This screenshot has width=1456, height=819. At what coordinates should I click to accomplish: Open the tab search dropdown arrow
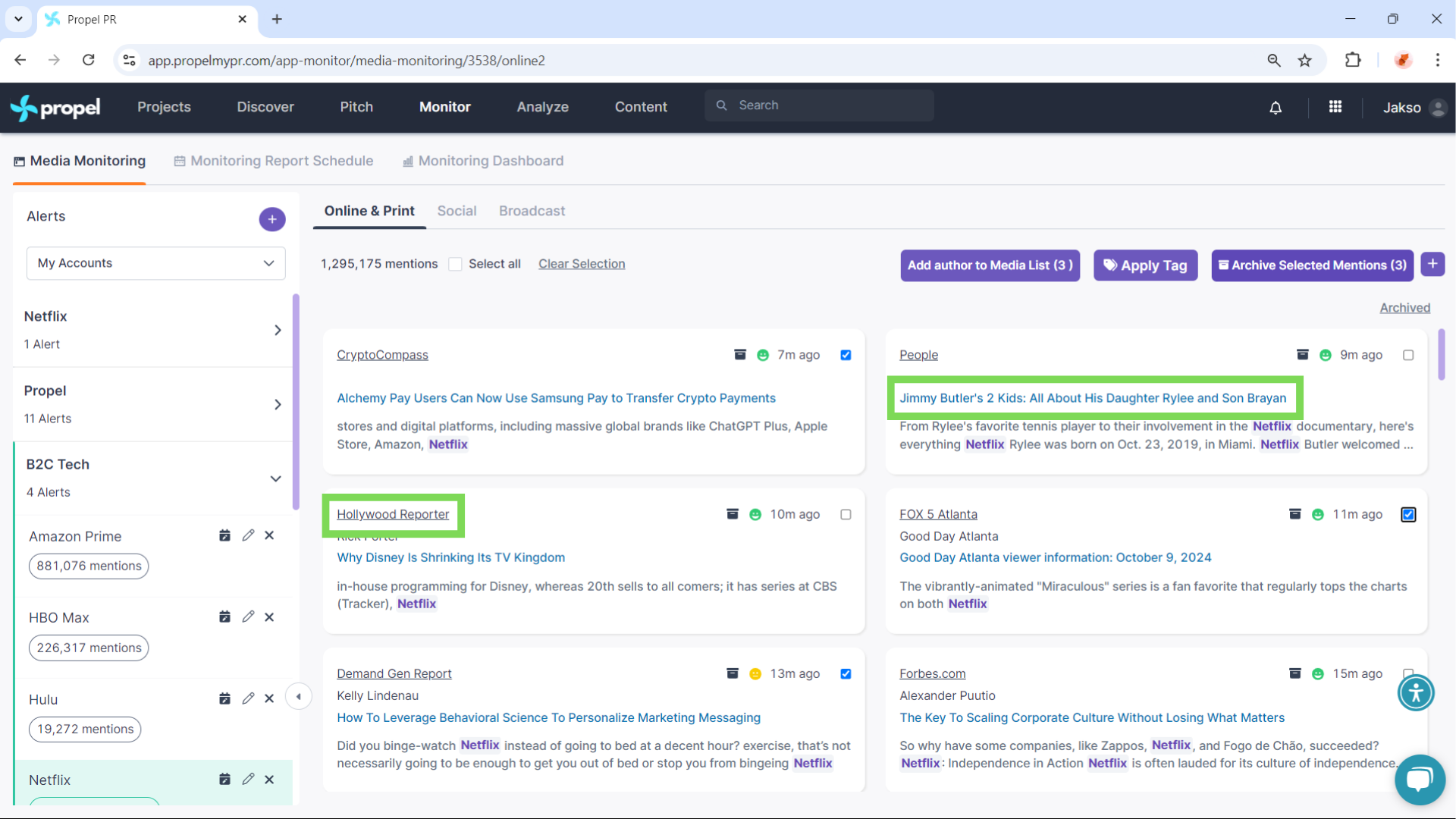[18, 19]
